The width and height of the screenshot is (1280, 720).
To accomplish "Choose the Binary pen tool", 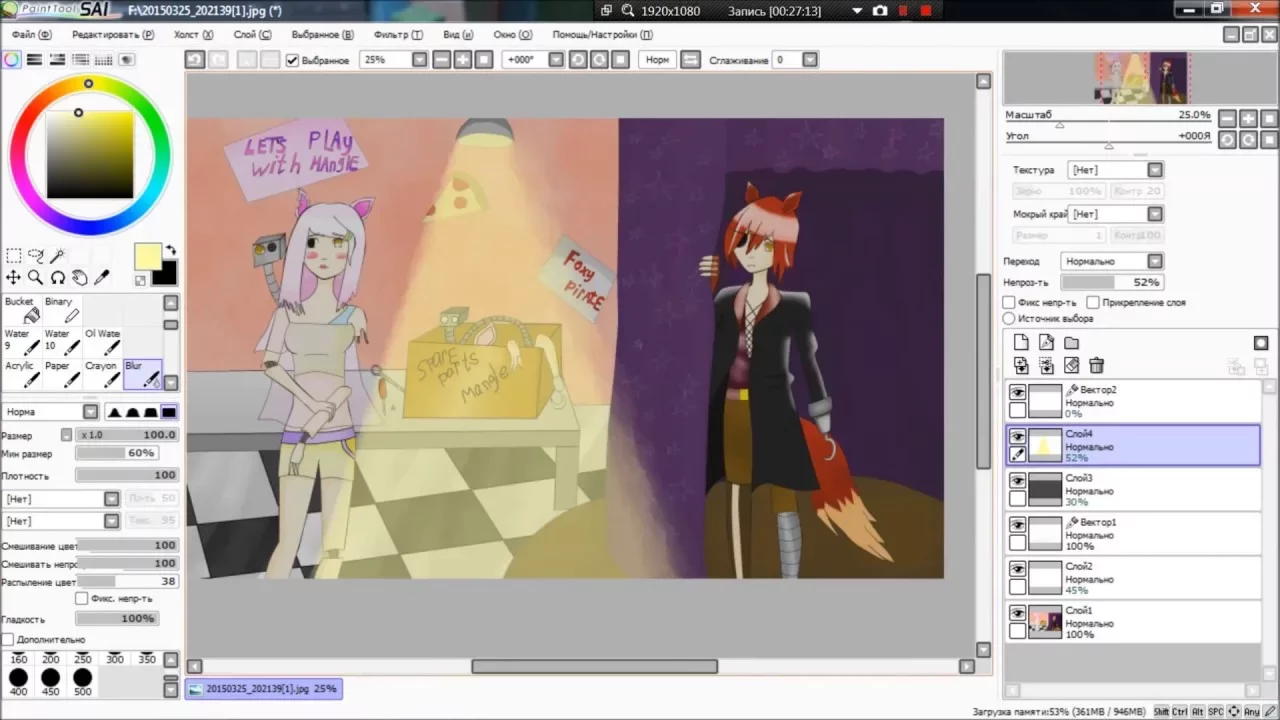I will click(x=62, y=310).
